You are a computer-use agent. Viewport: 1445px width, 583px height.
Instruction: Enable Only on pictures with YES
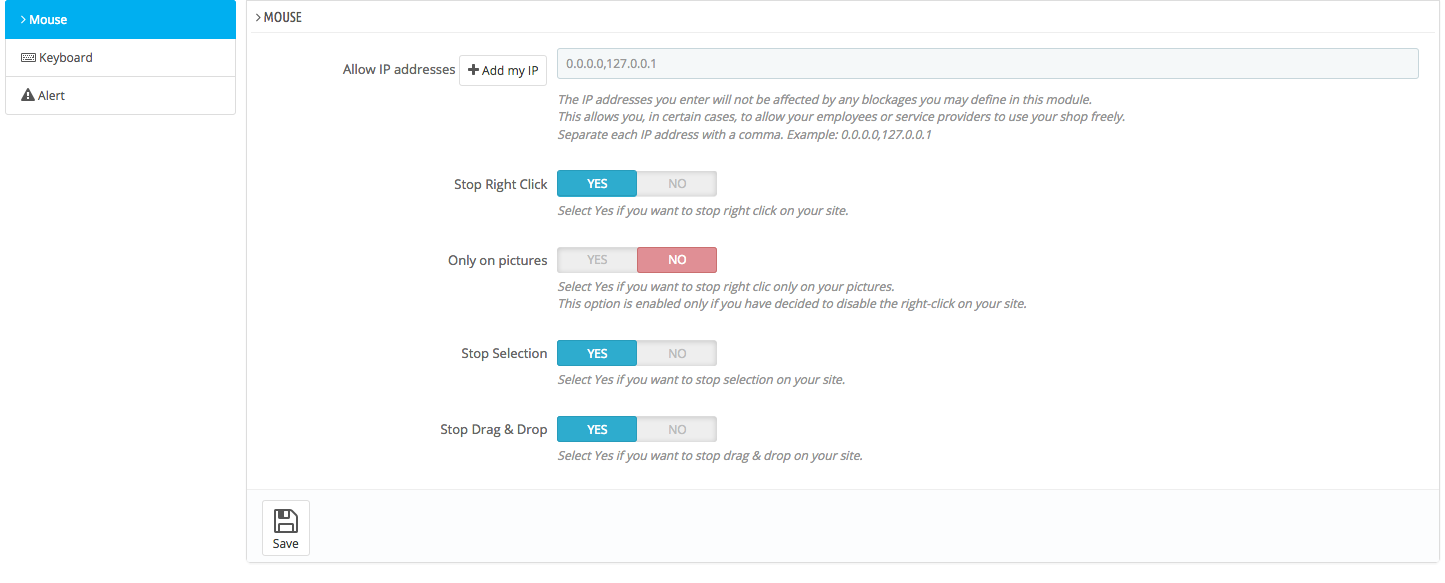pos(597,260)
